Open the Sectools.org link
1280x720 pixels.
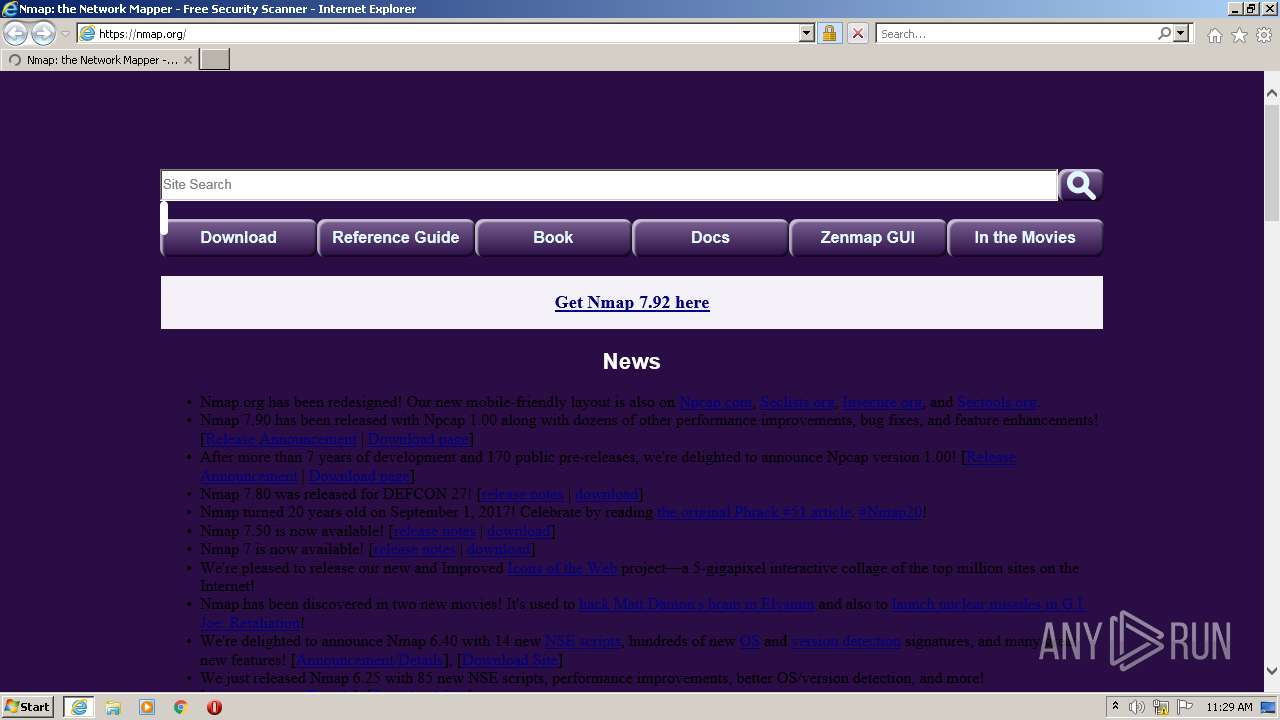(997, 402)
